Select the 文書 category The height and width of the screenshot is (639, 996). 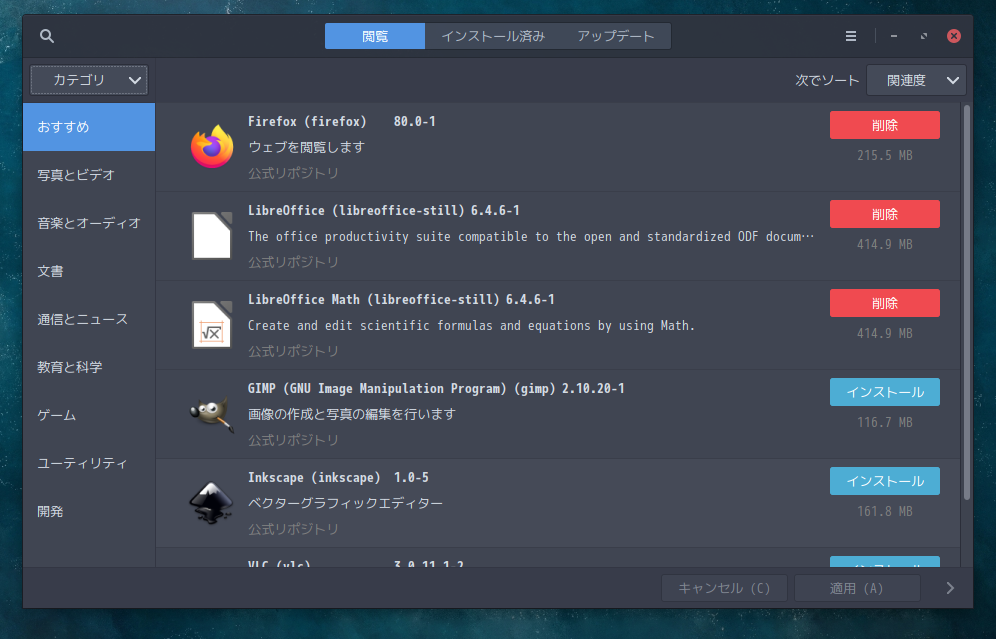(x=89, y=271)
